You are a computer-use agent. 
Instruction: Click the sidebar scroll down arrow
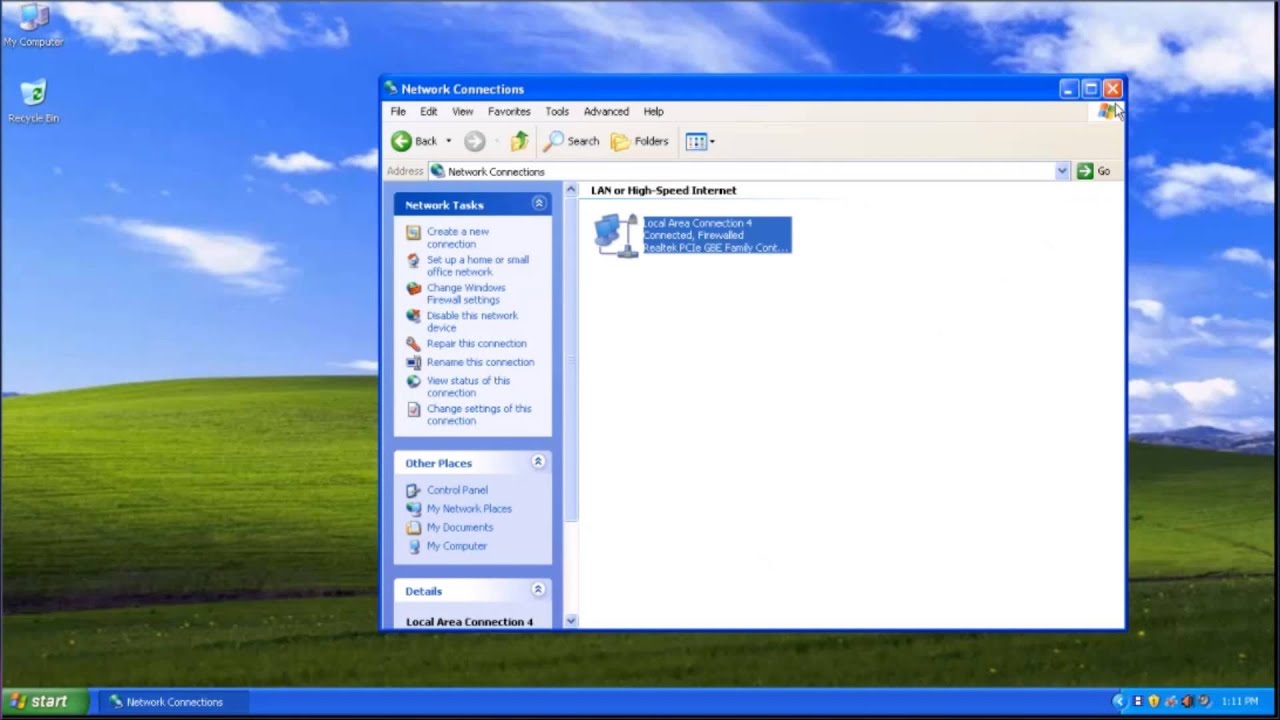(x=571, y=621)
